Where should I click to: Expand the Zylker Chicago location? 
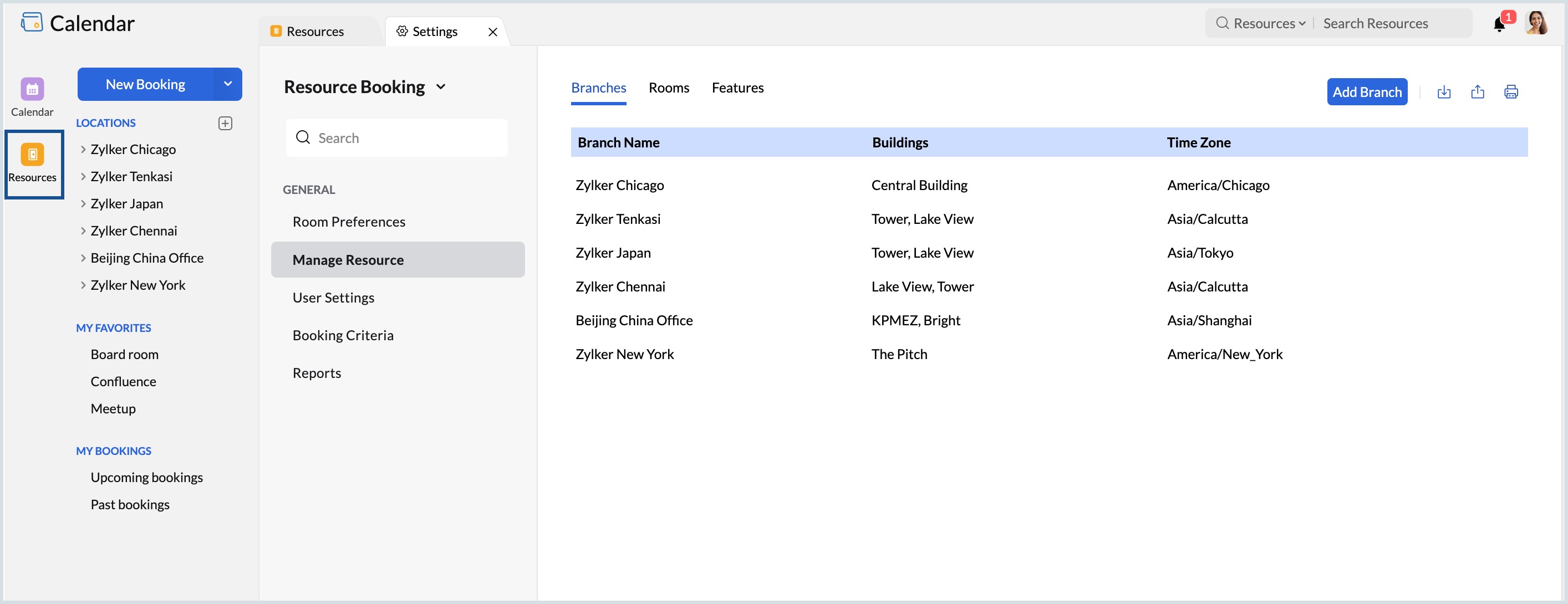pyautogui.click(x=83, y=150)
